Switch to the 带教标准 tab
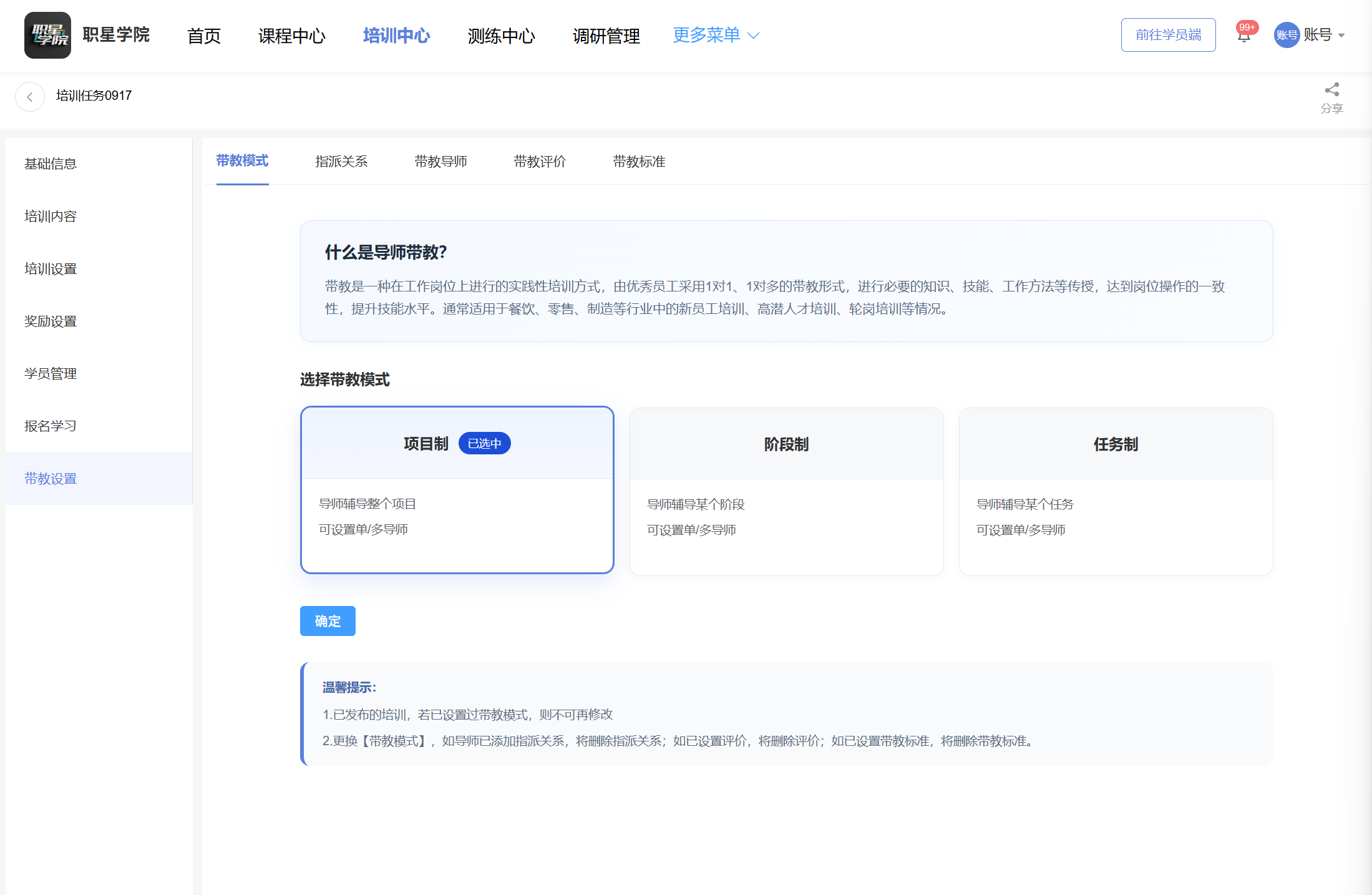The width and height of the screenshot is (1372, 895). (x=640, y=162)
